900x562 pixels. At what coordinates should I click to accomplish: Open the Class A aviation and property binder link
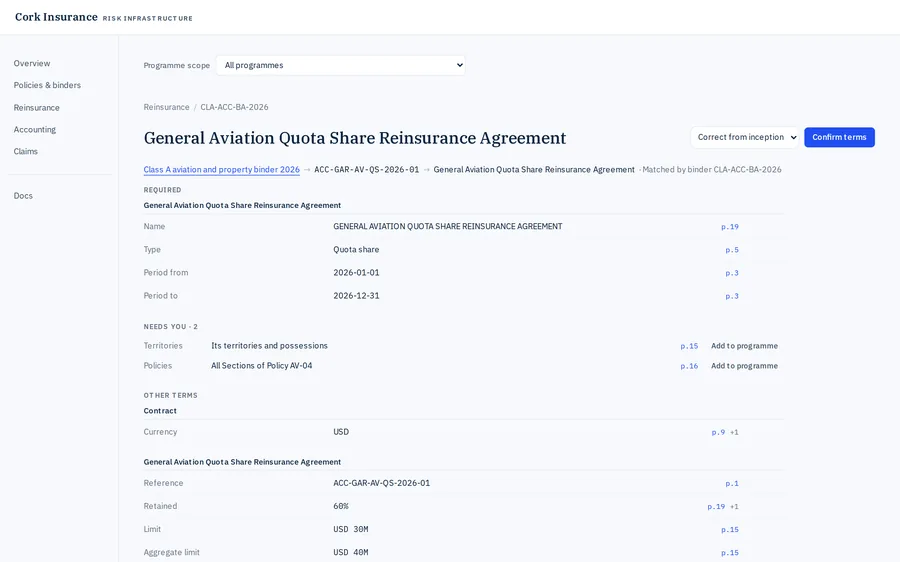click(x=222, y=169)
